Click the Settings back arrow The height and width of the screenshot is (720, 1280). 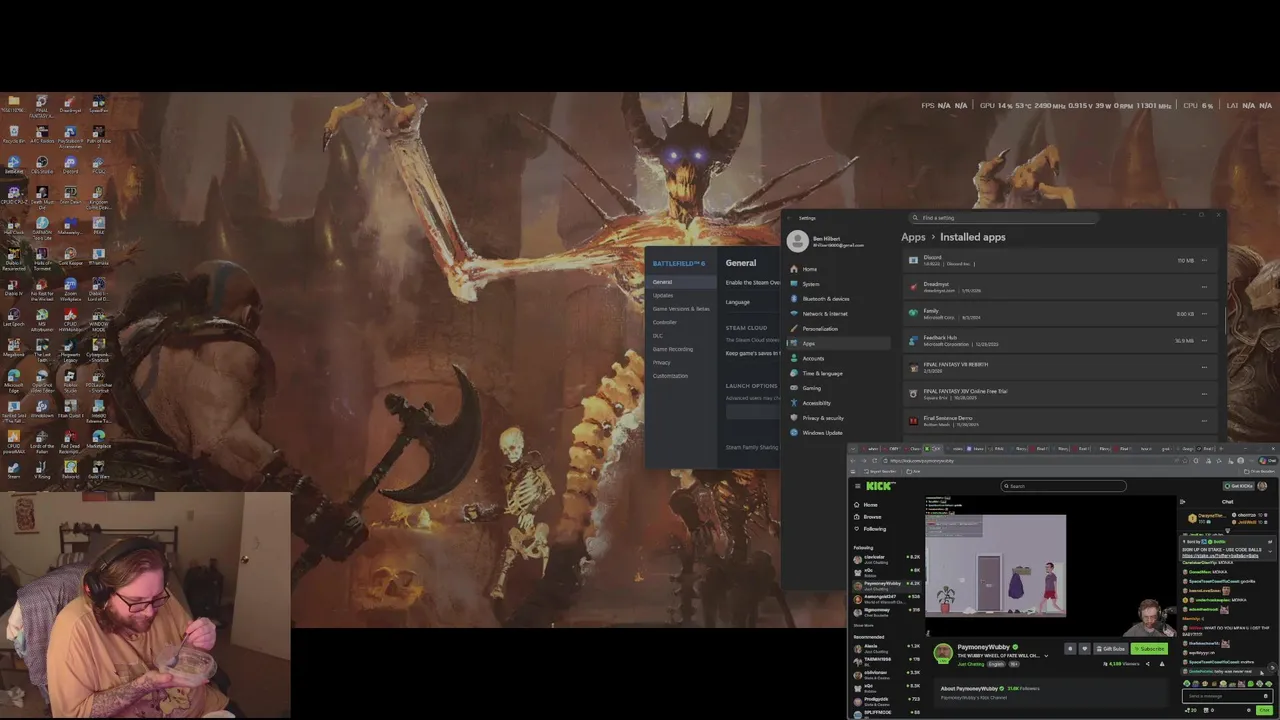tap(789, 217)
